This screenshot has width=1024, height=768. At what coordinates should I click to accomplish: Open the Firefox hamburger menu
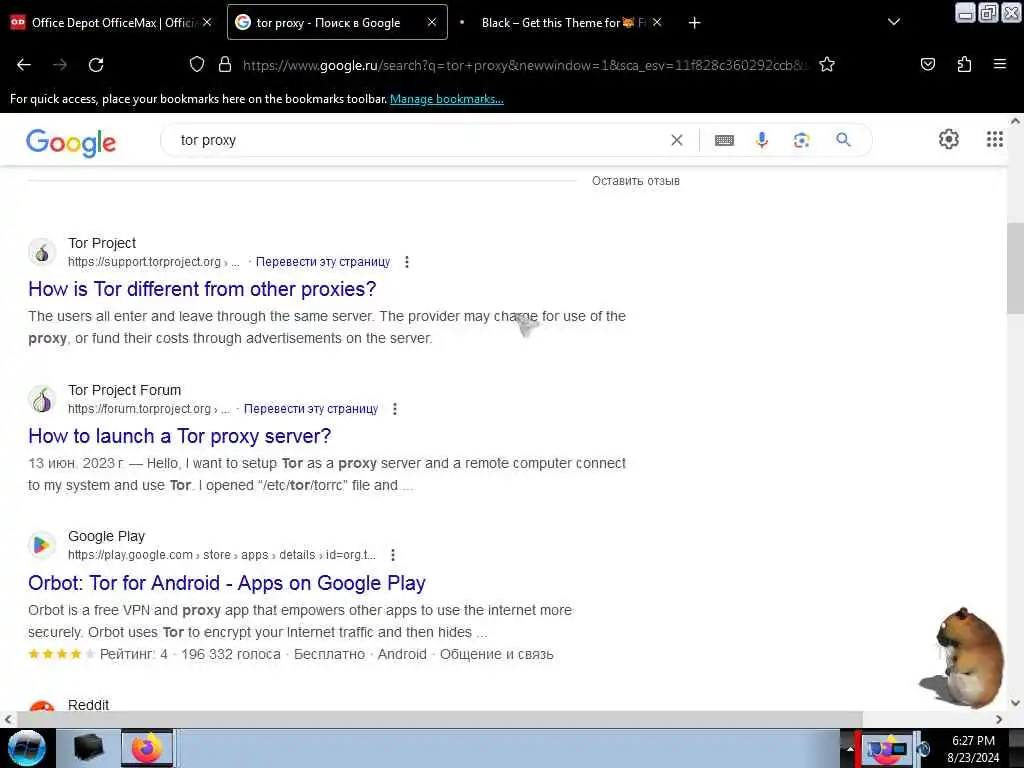[1000, 64]
